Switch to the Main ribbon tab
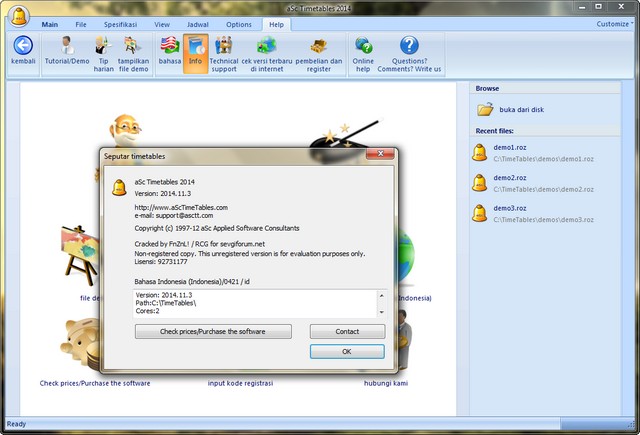 [50, 24]
